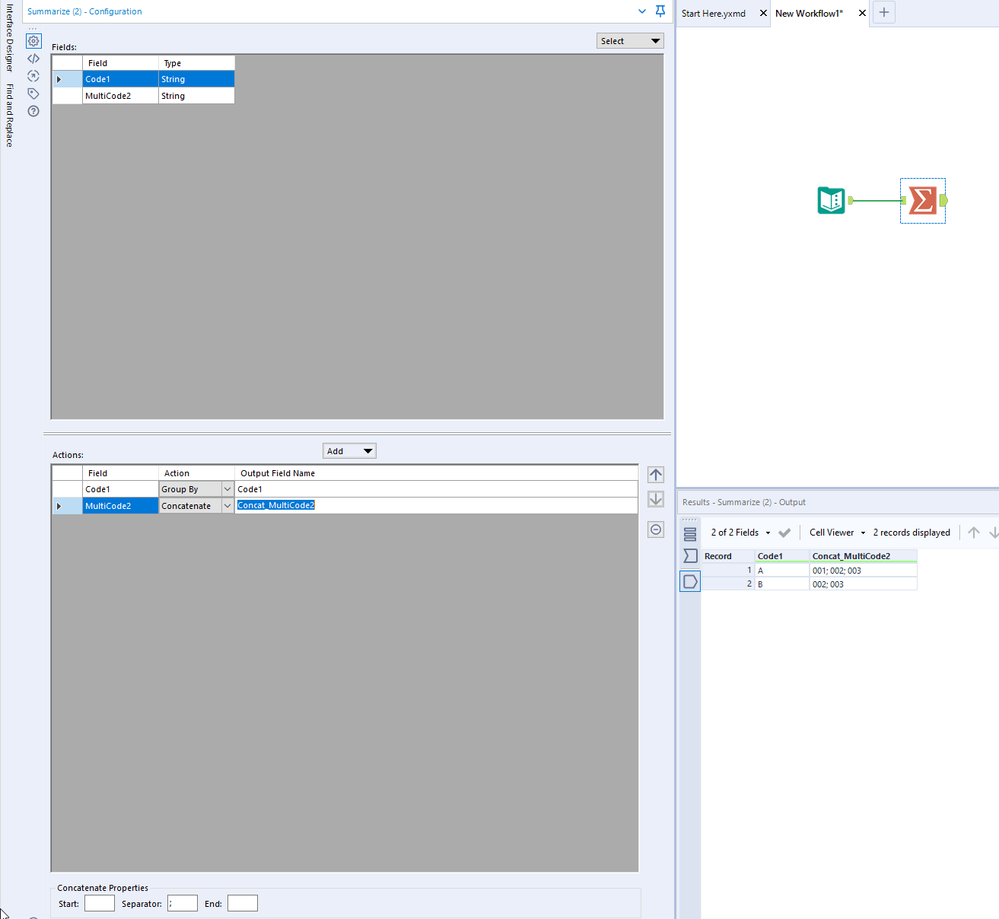Click Action column header in Actions grid
Image resolution: width=999 pixels, height=919 pixels.
(196, 473)
